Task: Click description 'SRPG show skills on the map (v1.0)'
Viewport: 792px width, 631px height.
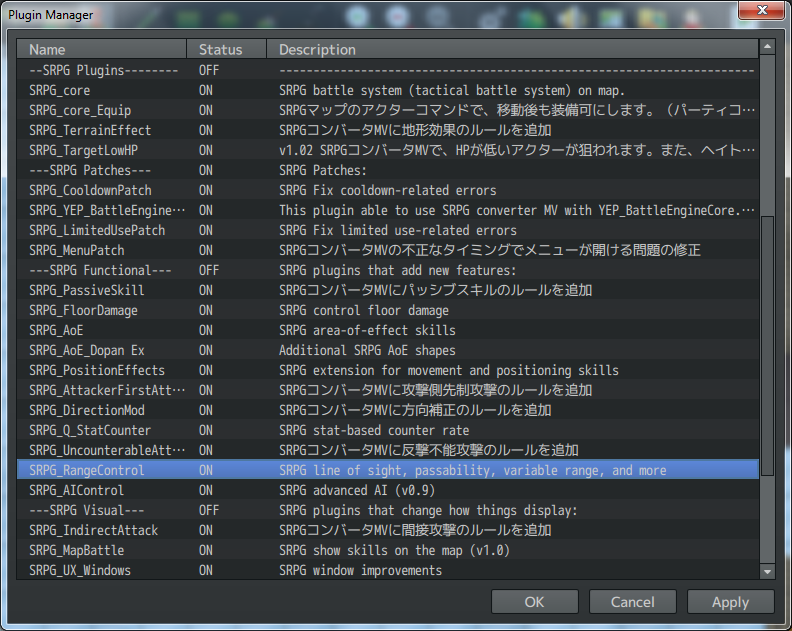Action: pyautogui.click(x=394, y=550)
